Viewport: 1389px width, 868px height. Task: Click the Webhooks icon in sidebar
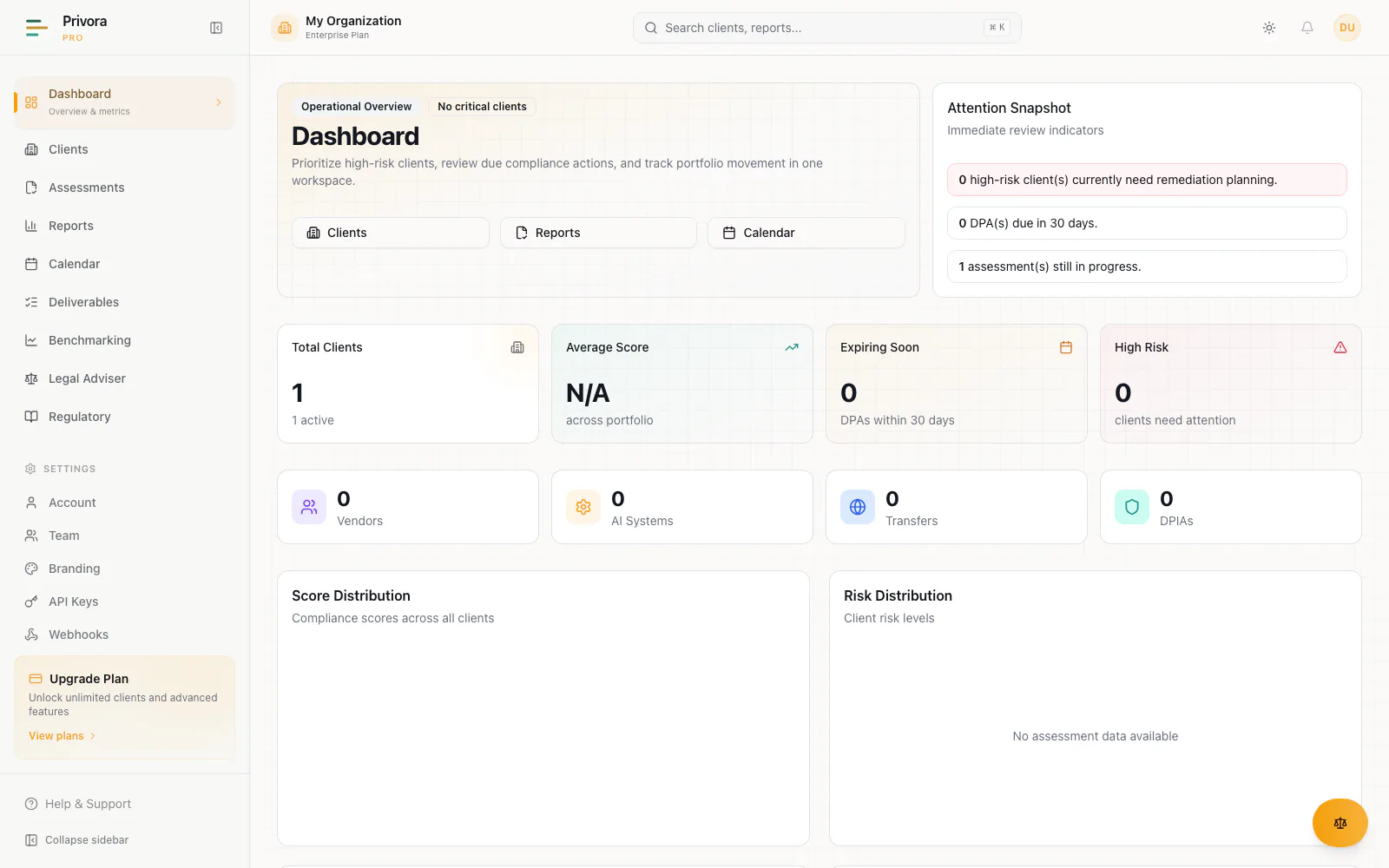[31, 635]
